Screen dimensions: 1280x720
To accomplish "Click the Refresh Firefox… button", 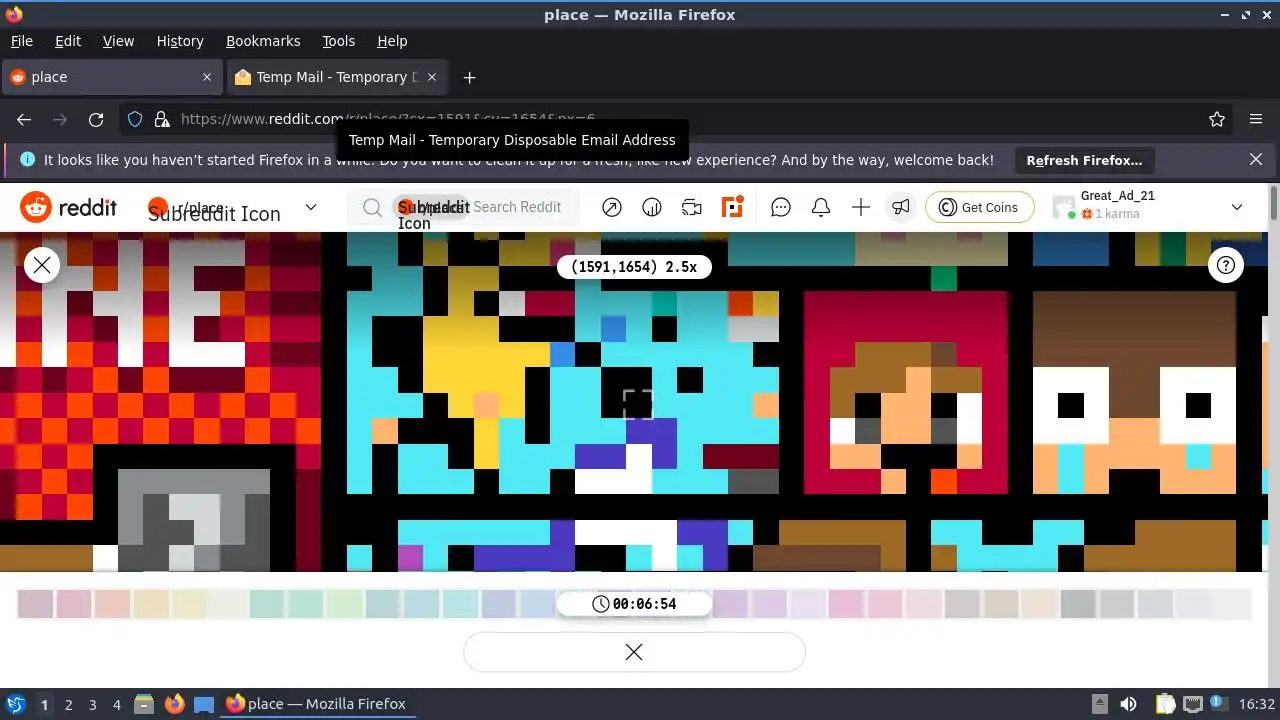I will click(1084, 160).
